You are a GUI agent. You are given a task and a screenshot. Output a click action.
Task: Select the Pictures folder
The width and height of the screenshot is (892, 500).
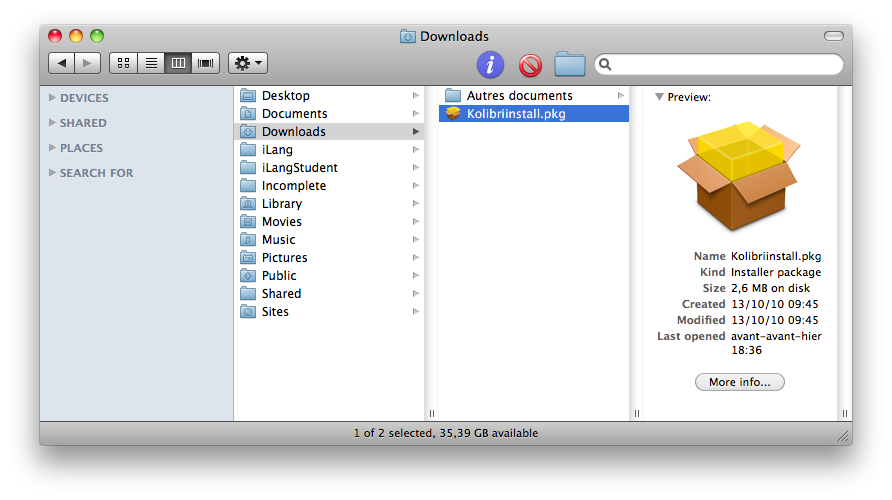point(329,258)
